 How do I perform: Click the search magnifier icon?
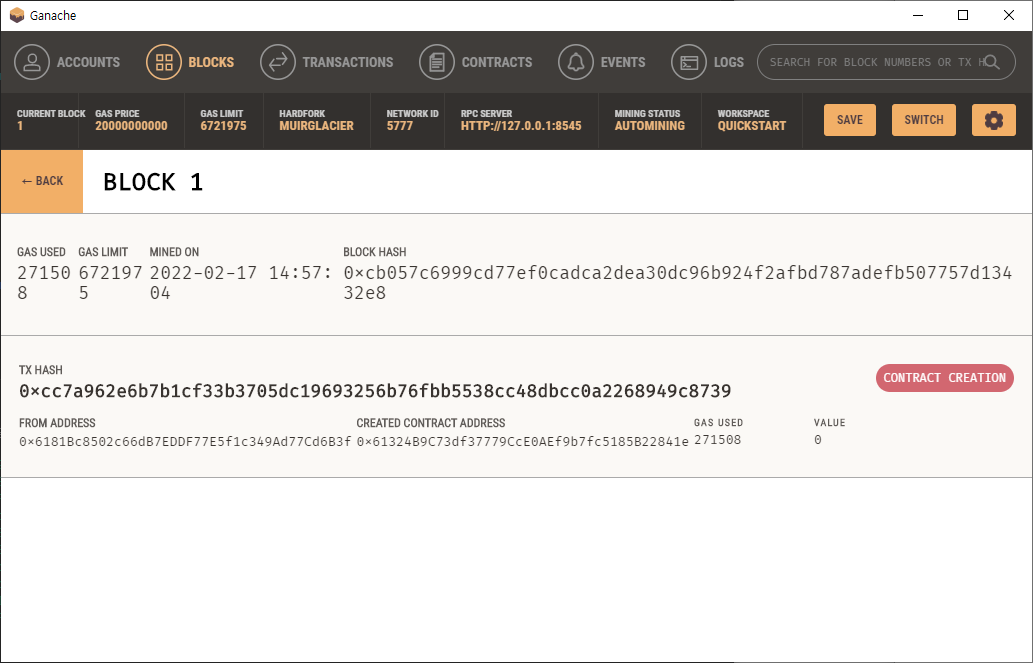click(991, 62)
